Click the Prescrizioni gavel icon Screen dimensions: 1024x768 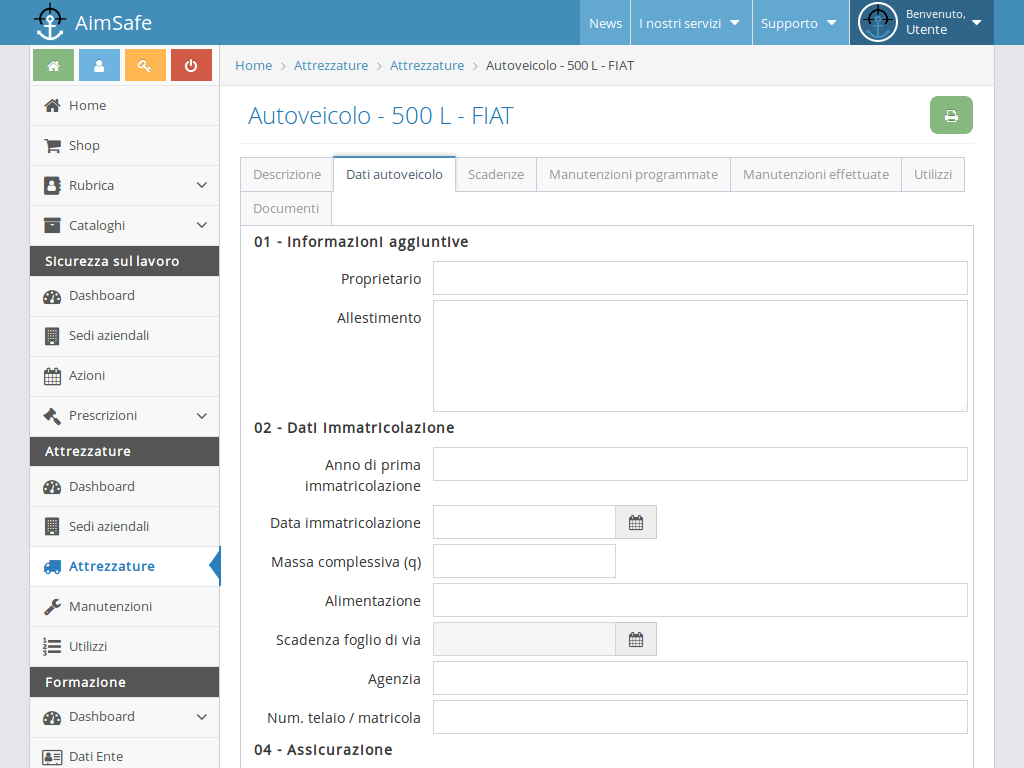(x=52, y=416)
